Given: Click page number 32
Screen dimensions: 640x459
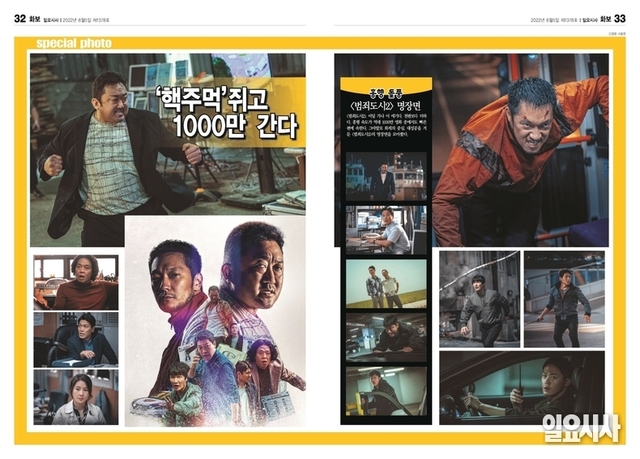Looking at the screenshot, I should pyautogui.click(x=20, y=18).
